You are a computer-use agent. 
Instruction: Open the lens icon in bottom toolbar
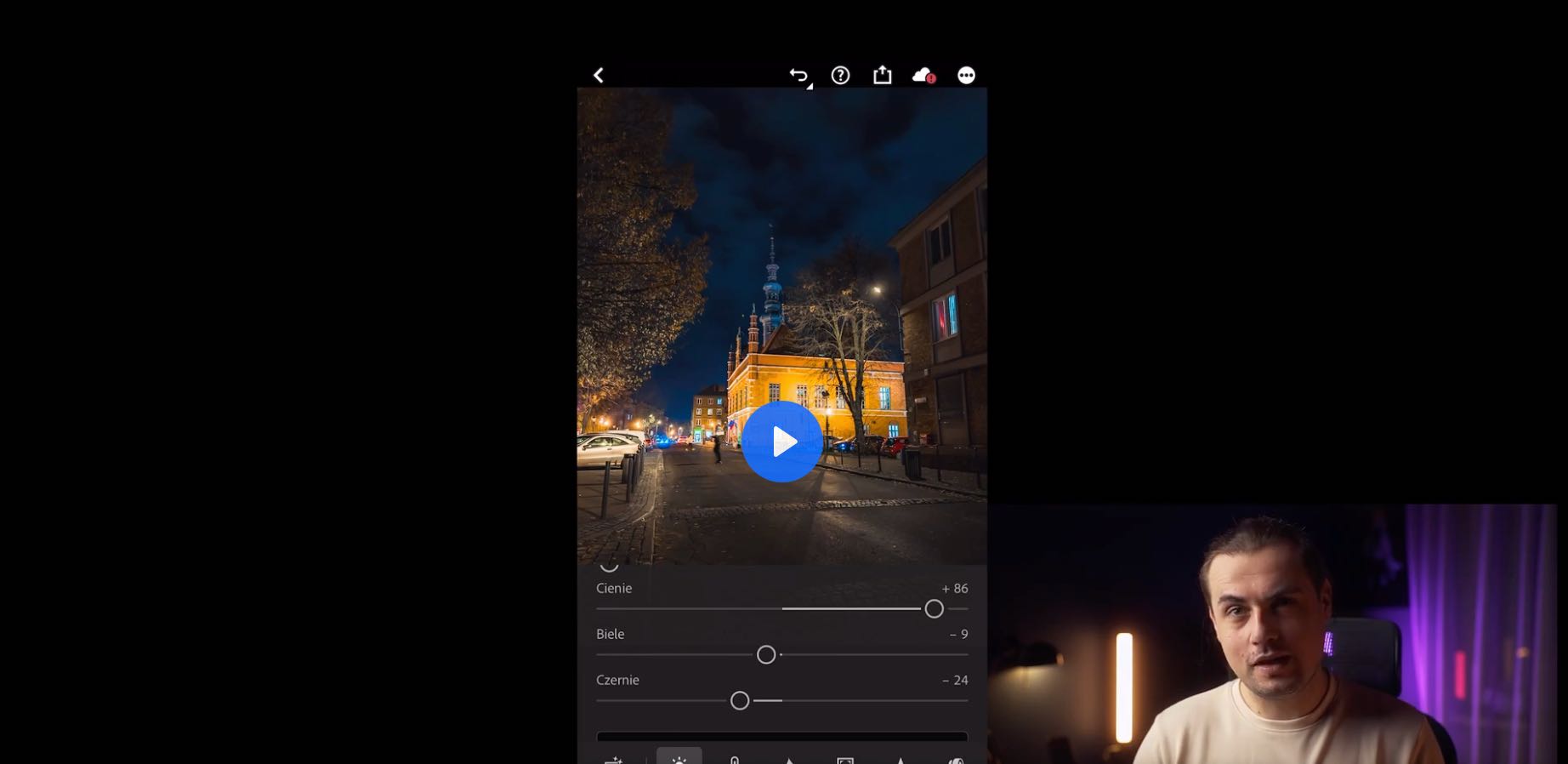click(956, 760)
